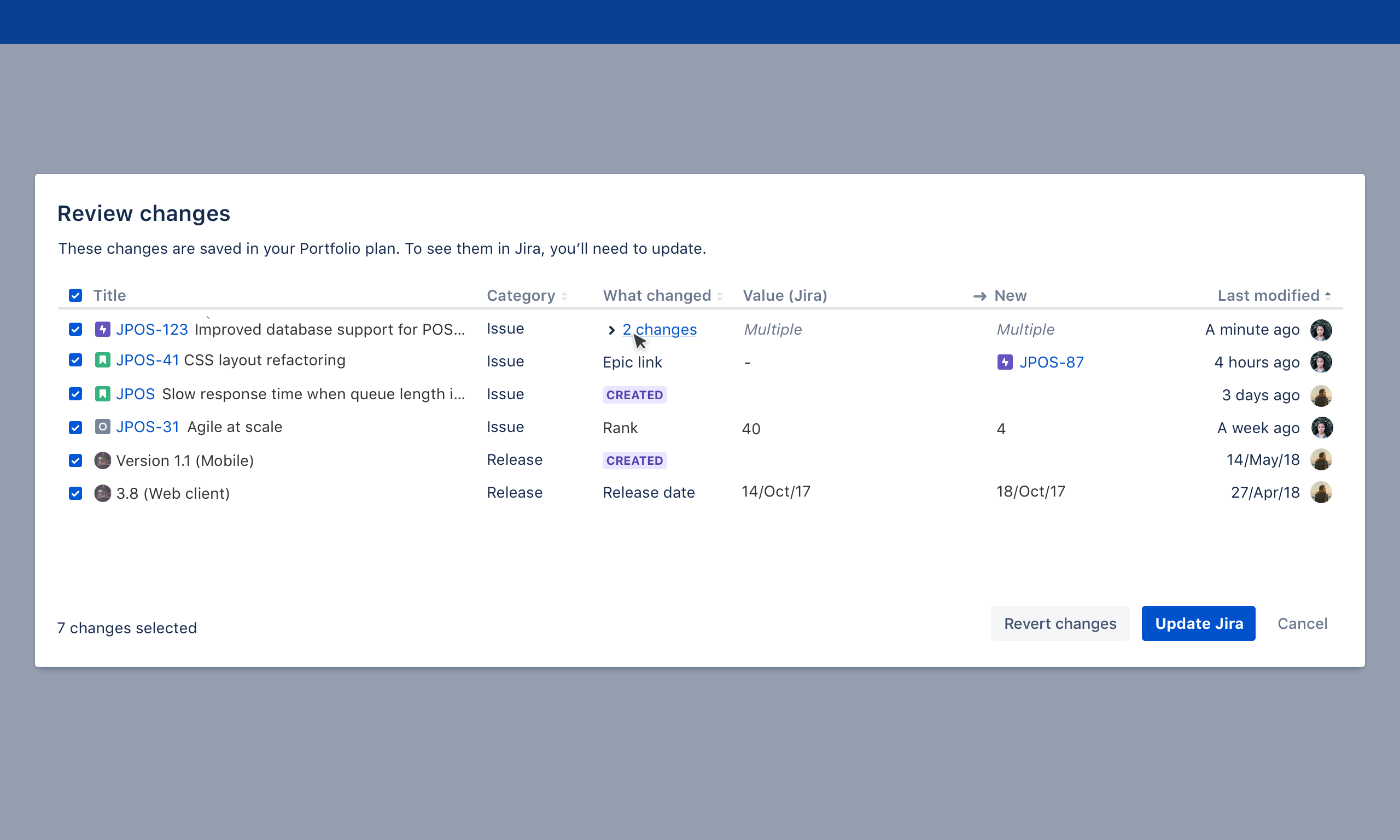Click the user avatar on the 4 hours ago row
Screen dimensions: 1400x840
coord(1320,362)
